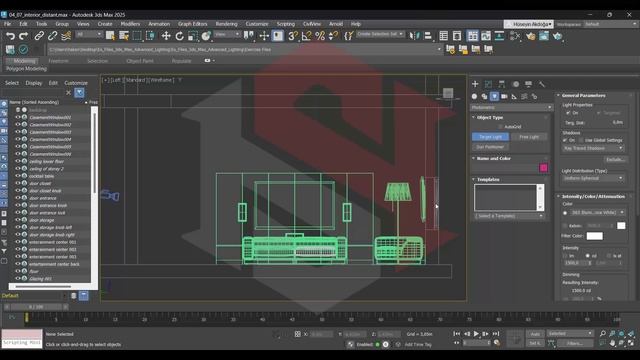Activate Select and Scale tool
640x360 pixels.
(x=193, y=36)
